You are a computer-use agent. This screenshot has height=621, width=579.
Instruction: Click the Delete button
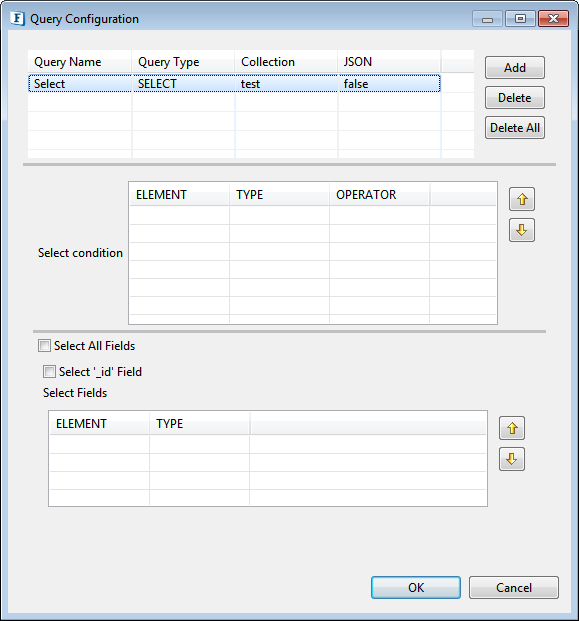point(515,98)
